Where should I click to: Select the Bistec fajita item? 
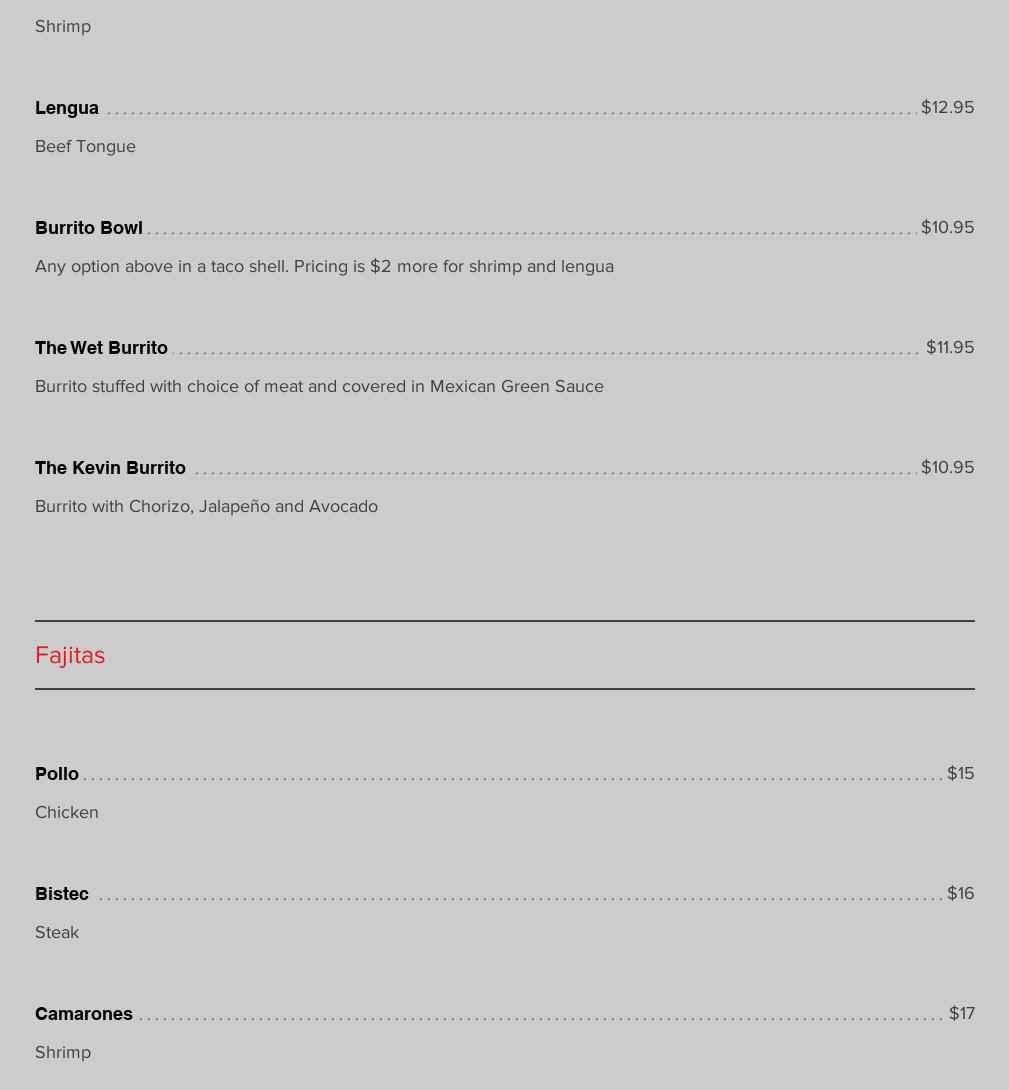pos(62,894)
